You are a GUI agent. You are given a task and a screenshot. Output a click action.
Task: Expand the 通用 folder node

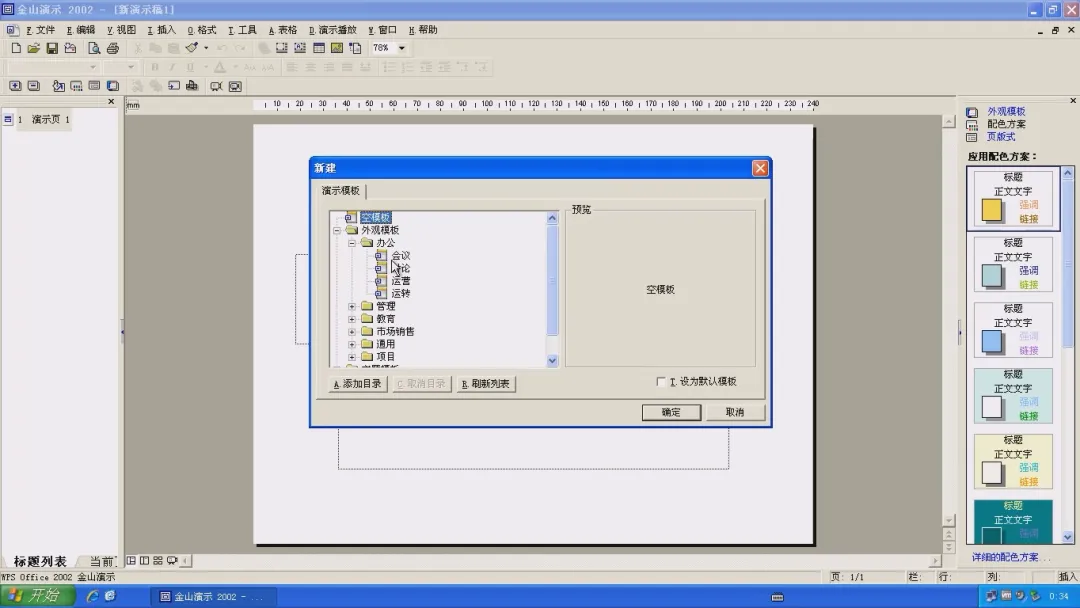[x=352, y=344]
